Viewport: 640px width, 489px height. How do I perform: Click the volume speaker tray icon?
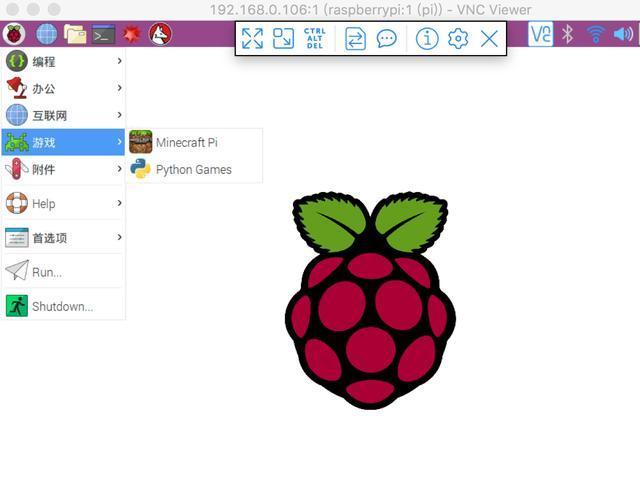click(x=623, y=34)
